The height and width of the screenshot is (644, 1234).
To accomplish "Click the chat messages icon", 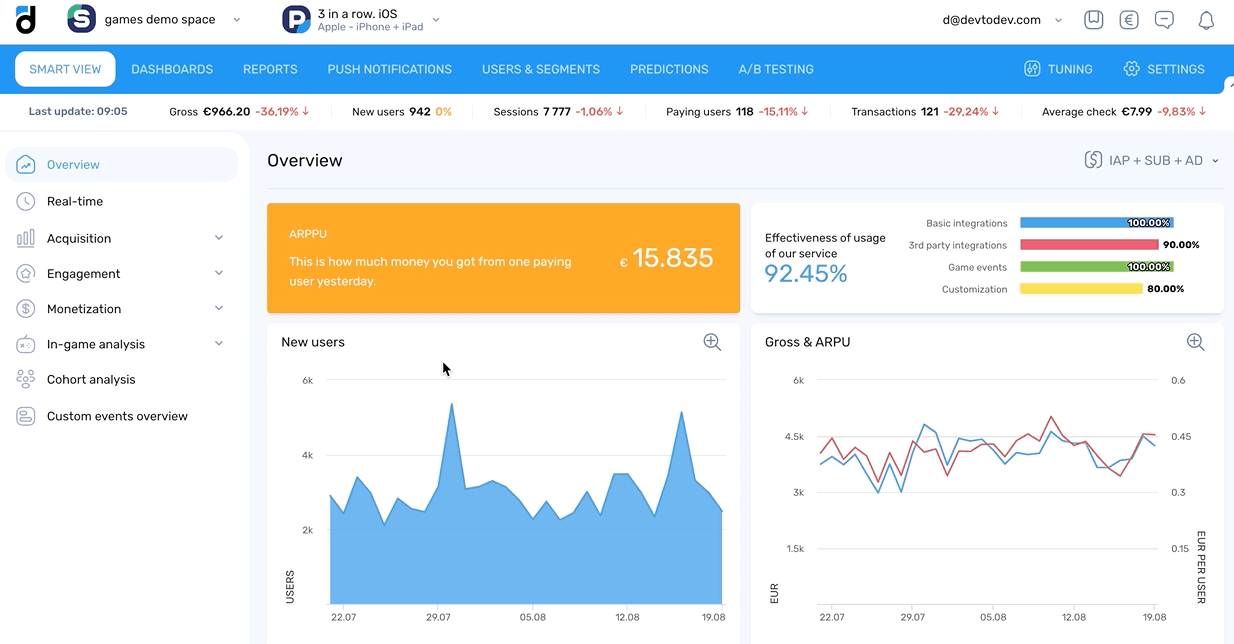I will click(x=1164, y=20).
